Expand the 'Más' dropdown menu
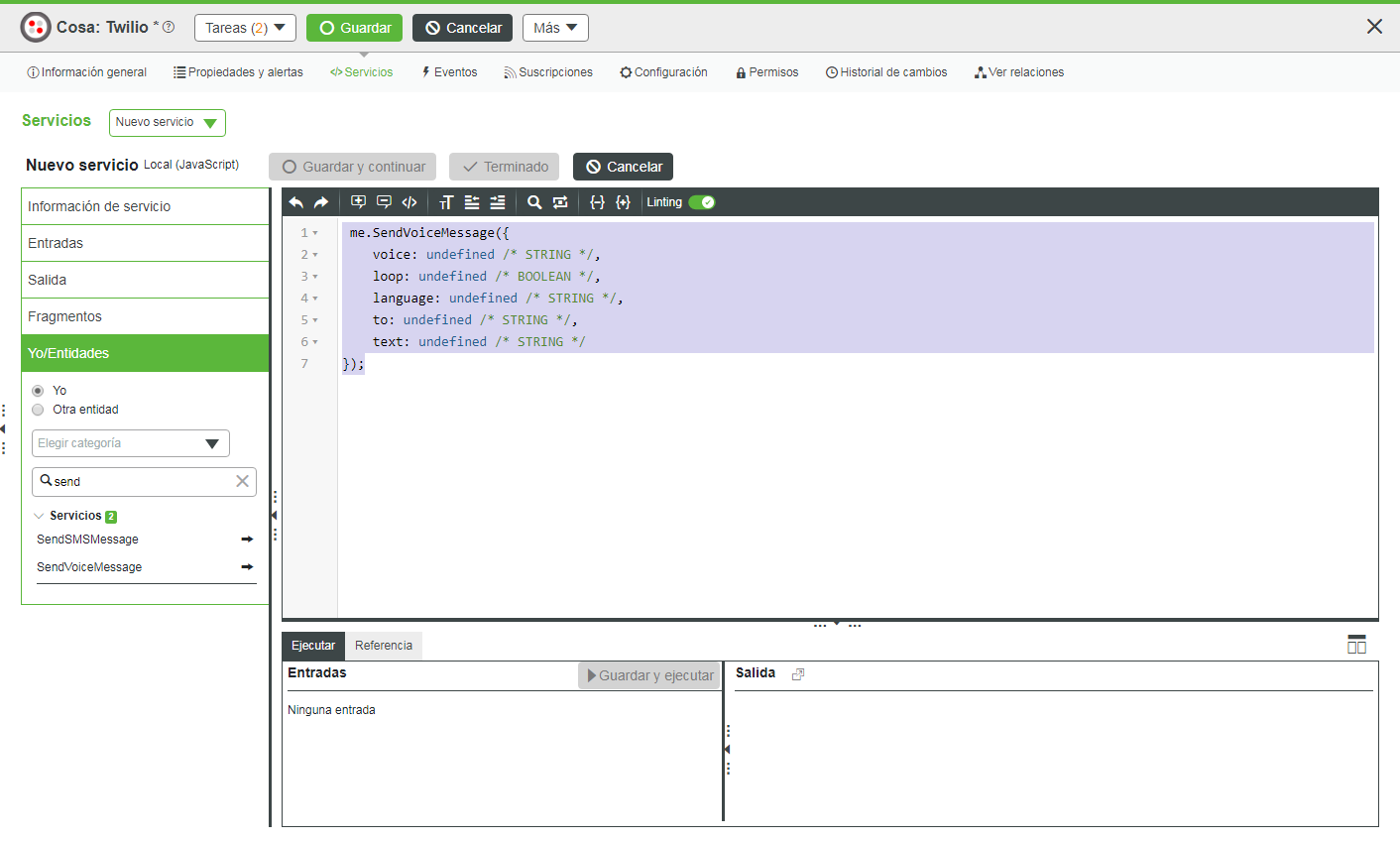1400x843 pixels. pos(555,28)
